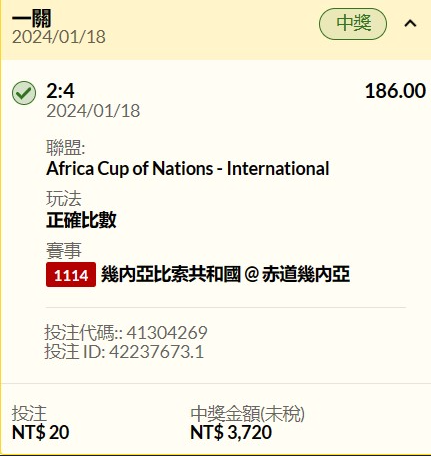The width and height of the screenshot is (431, 456).
Task: Click the 賽事 event label
Action: point(64,251)
